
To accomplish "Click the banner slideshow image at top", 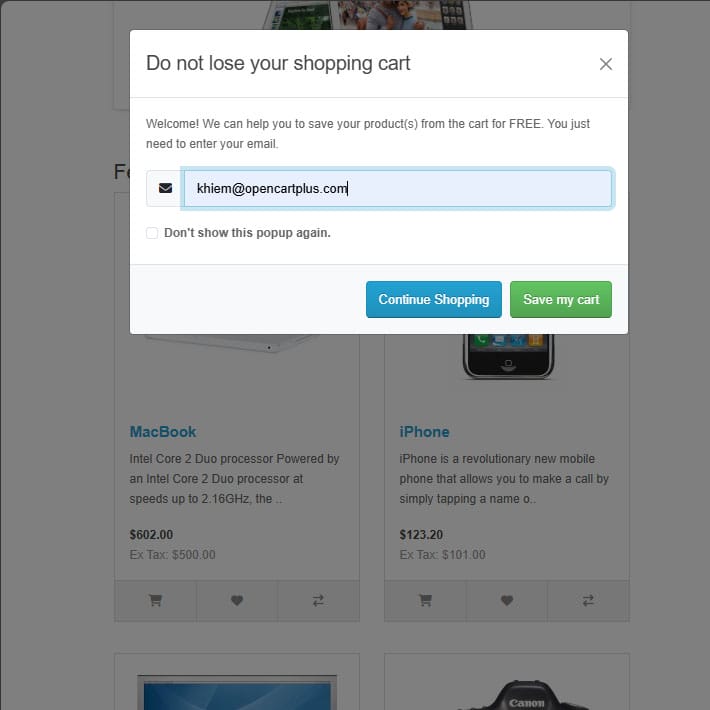I will tap(368, 14).
